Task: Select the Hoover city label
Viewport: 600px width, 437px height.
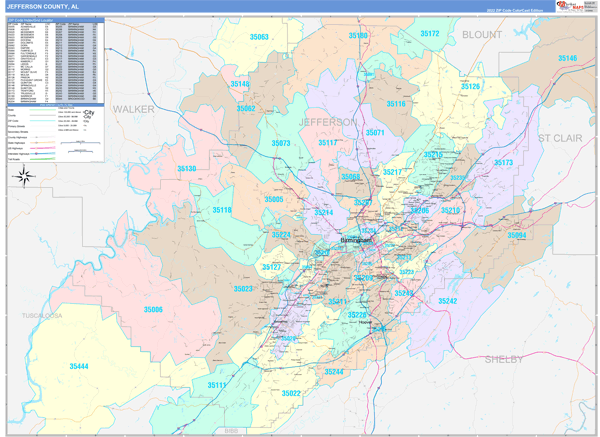Action: (x=364, y=324)
